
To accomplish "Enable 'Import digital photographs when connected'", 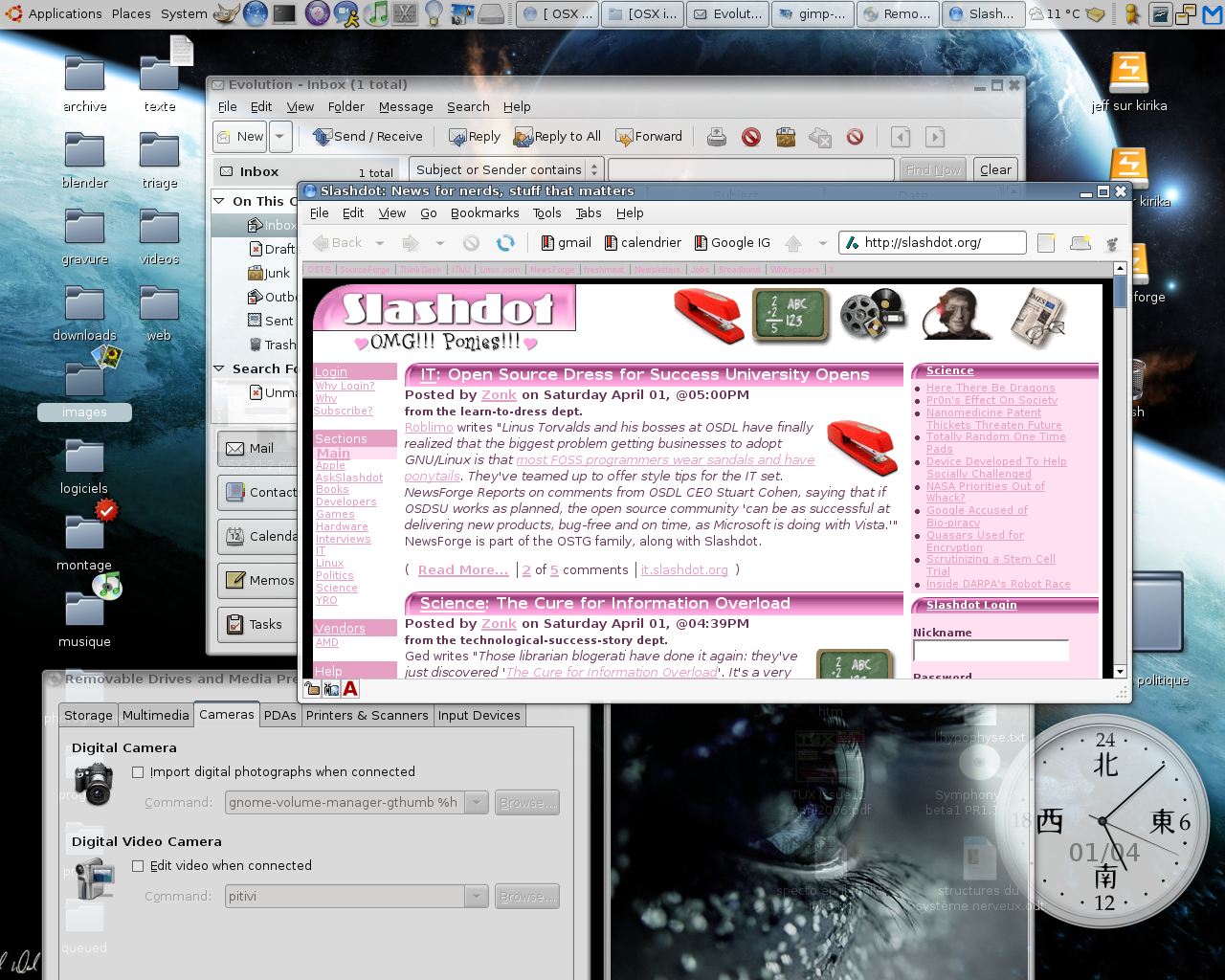I will [138, 771].
